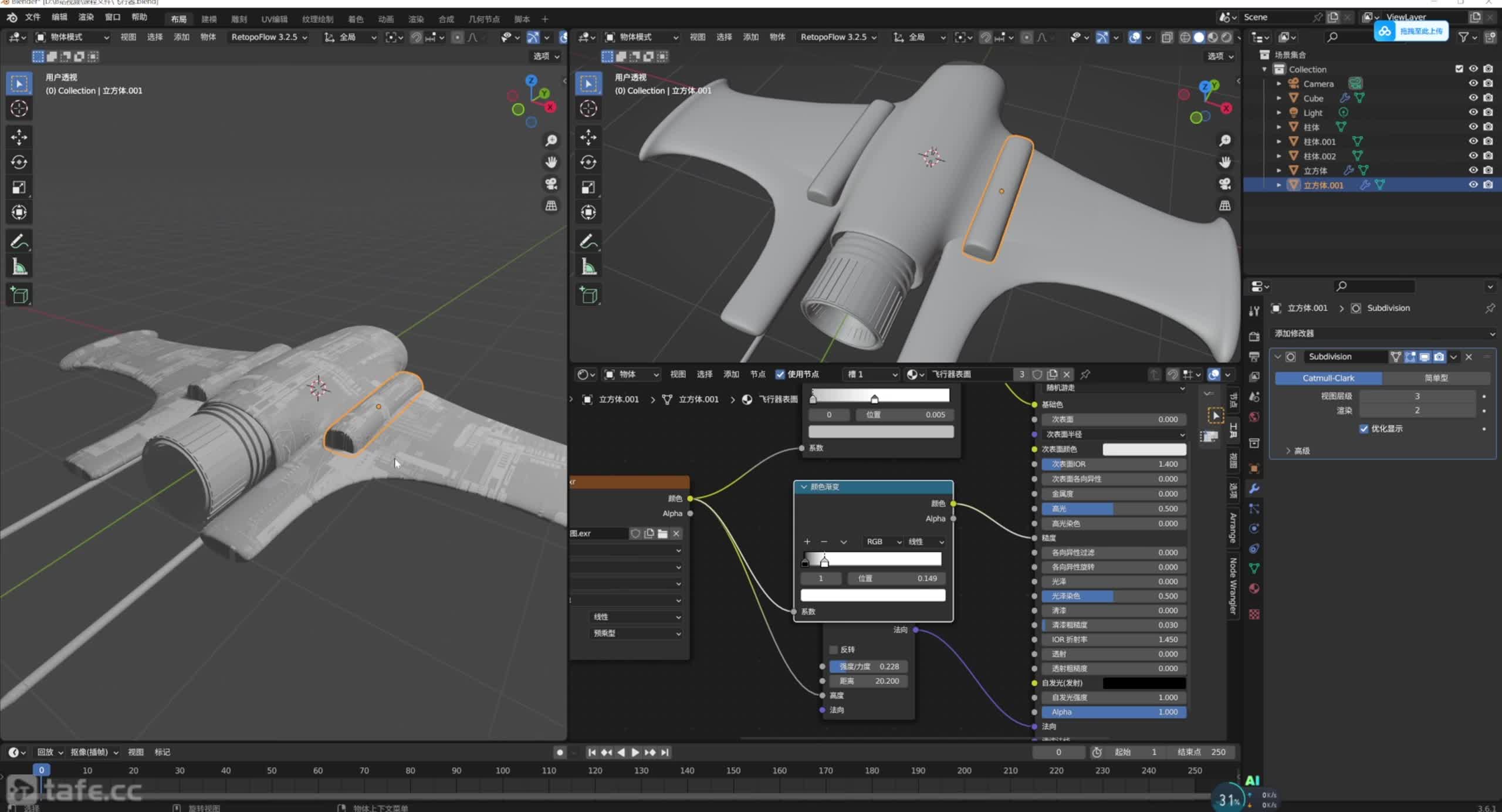Switch to 几何节点 workspace tab
The height and width of the screenshot is (812, 1502).
coord(483,19)
